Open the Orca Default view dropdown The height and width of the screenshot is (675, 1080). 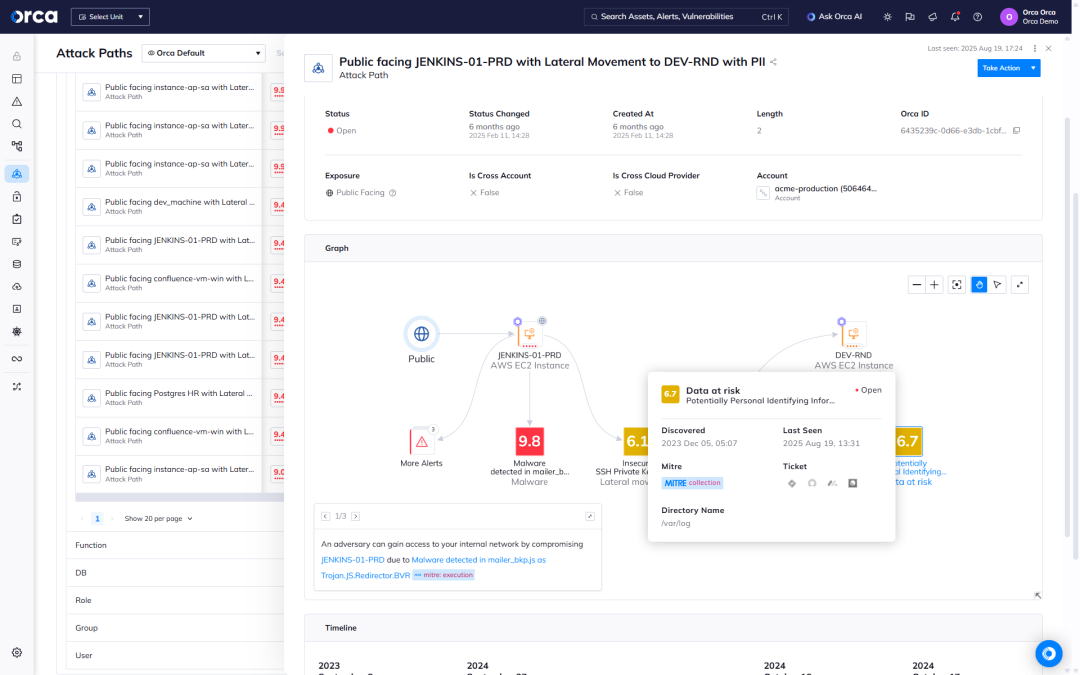click(204, 53)
